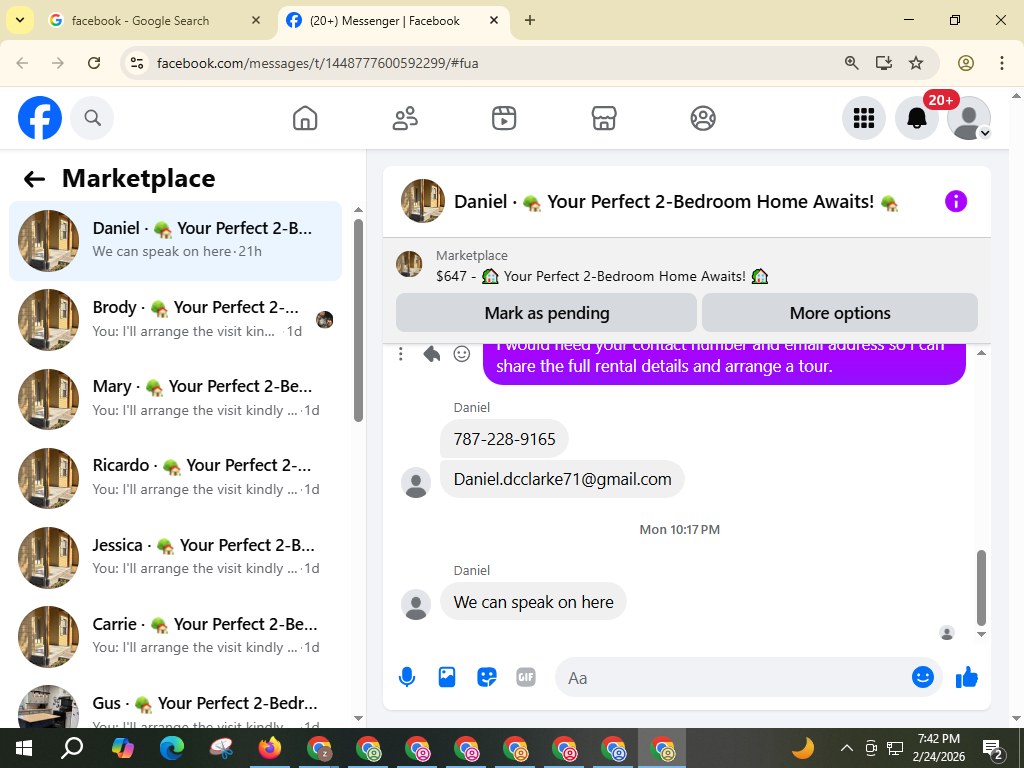Image resolution: width=1024 pixels, height=768 pixels.
Task: Click the phone number 787-228-9165 message
Action: click(x=504, y=439)
